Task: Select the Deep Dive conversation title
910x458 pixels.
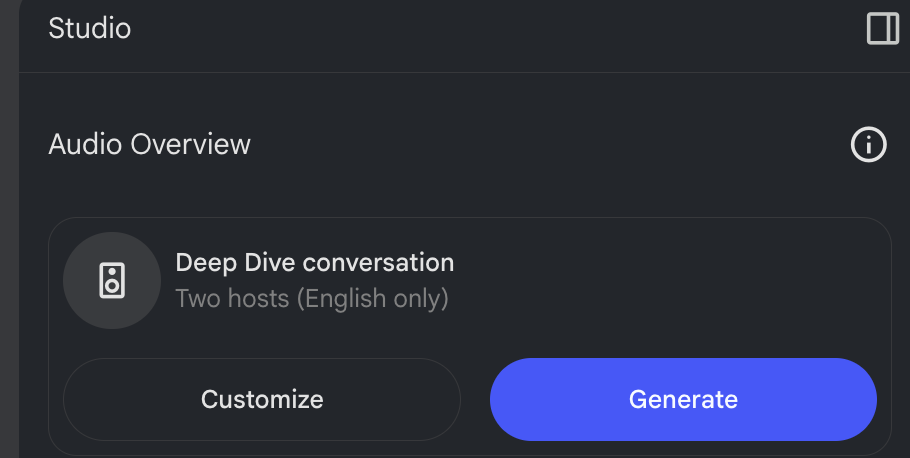Action: pos(315,262)
